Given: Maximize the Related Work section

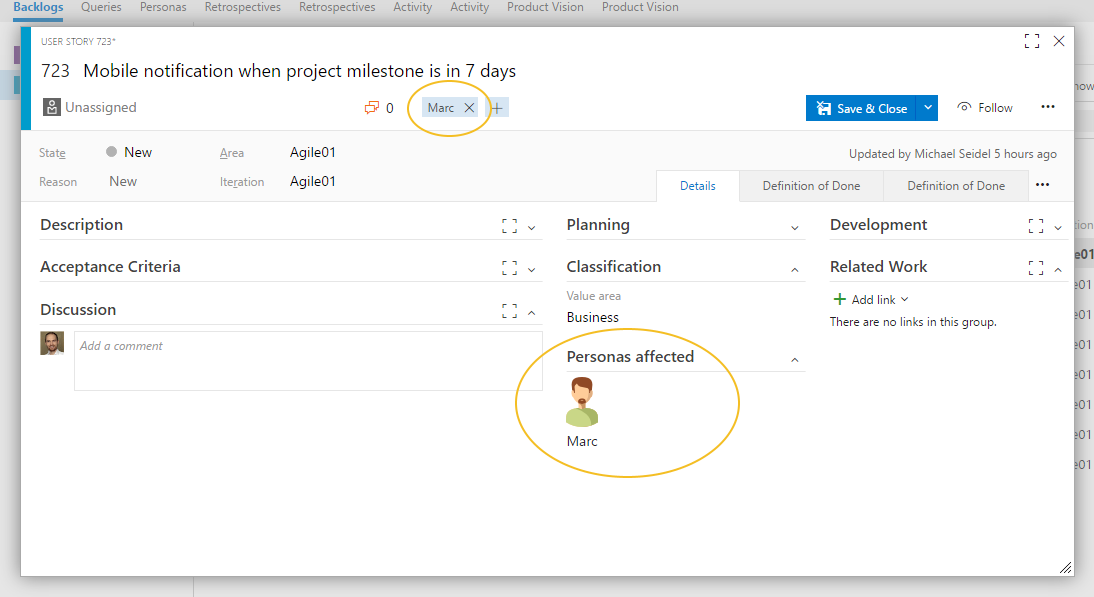Looking at the screenshot, I should pos(1035,267).
